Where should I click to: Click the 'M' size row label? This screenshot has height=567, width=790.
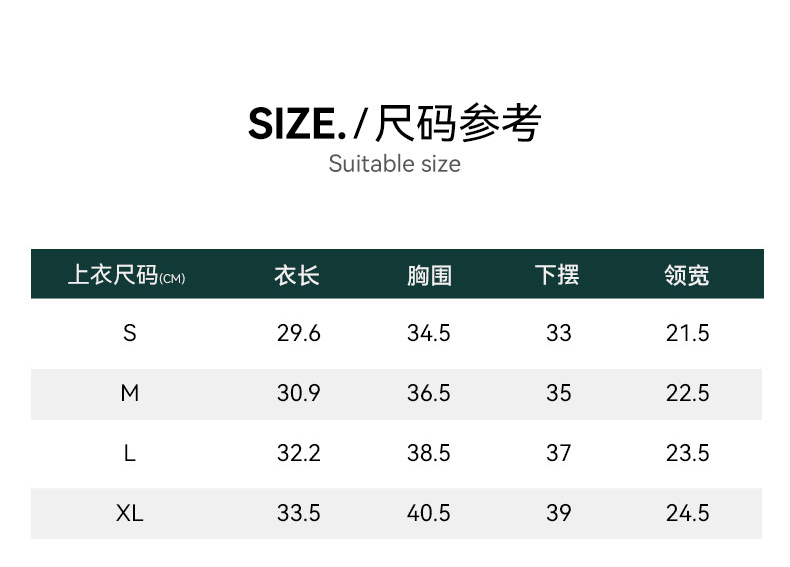pos(129,394)
